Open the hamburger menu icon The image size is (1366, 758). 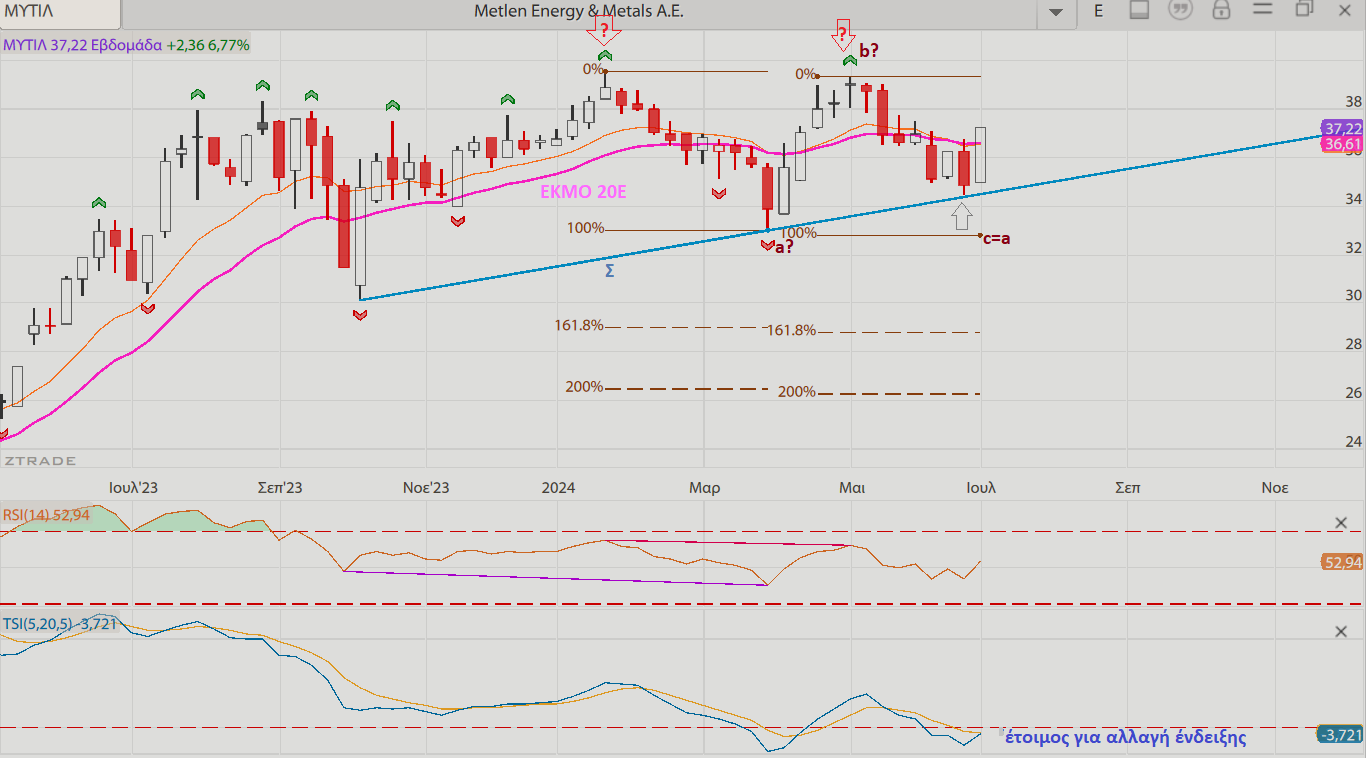pyautogui.click(x=1261, y=10)
